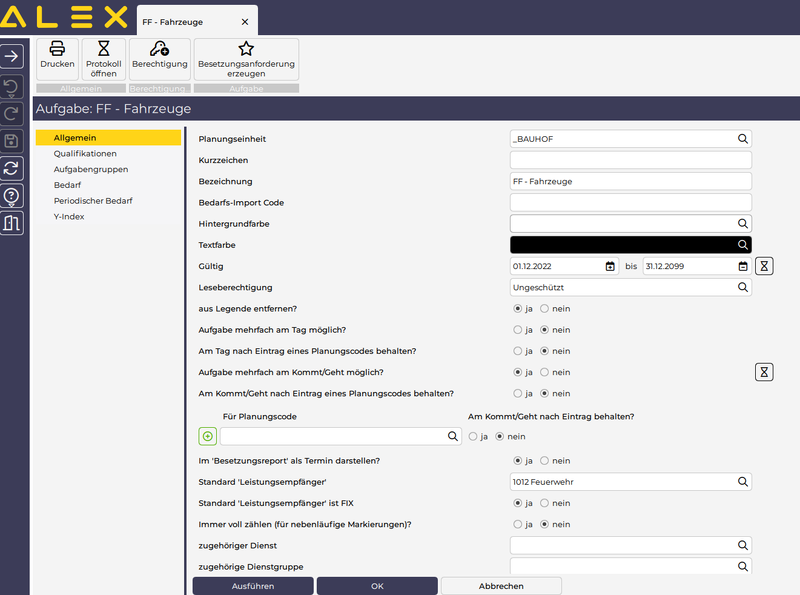Select 'nein' for aus Legende entfernen
The image size is (800, 595).
point(545,309)
